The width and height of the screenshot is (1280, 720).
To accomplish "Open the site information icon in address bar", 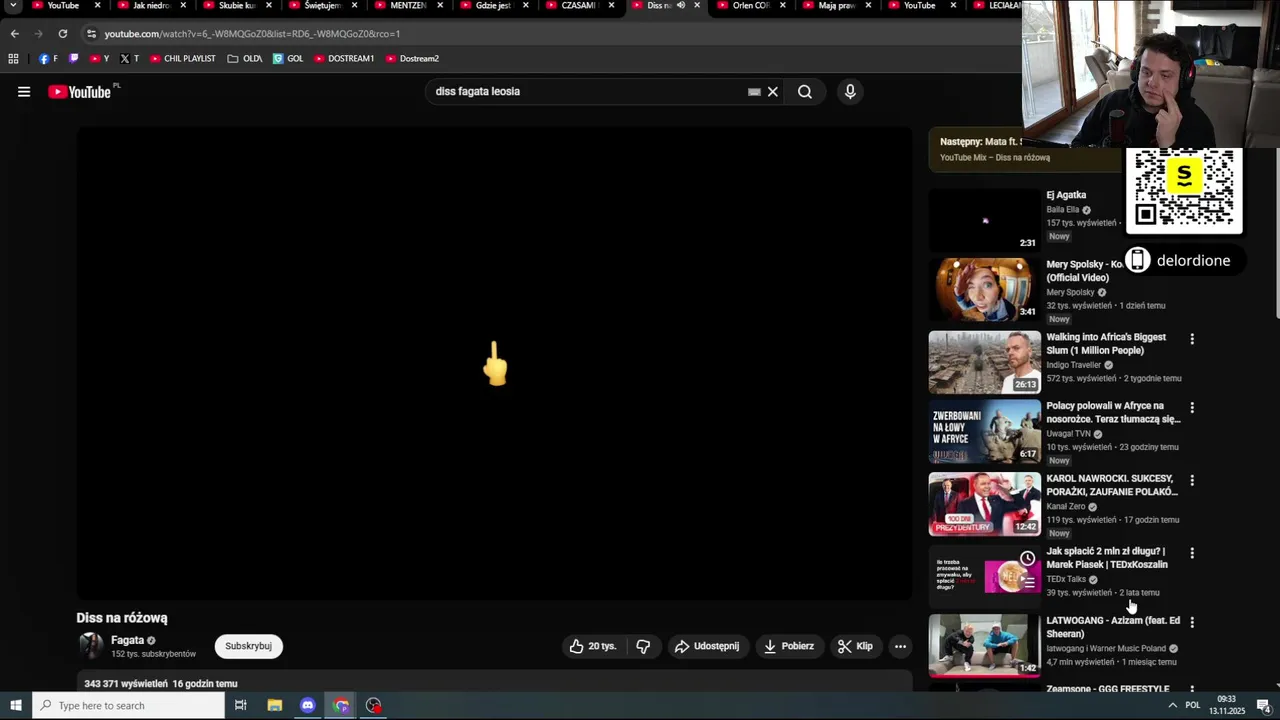I will click(x=91, y=33).
